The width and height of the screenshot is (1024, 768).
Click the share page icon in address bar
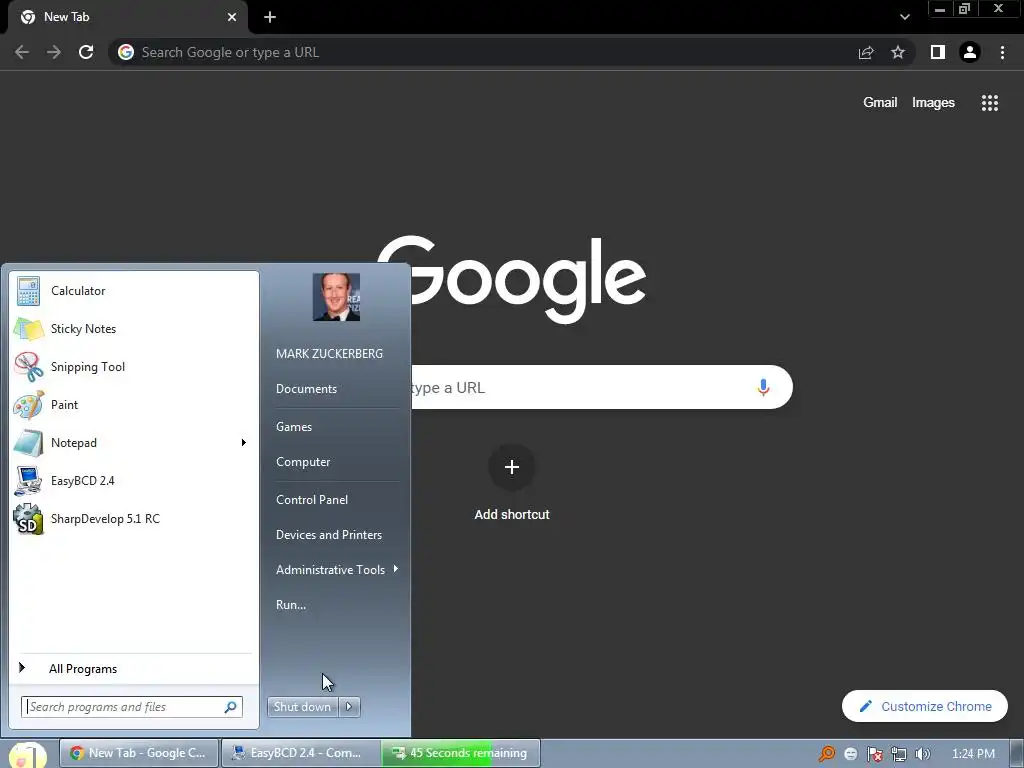pos(866,52)
